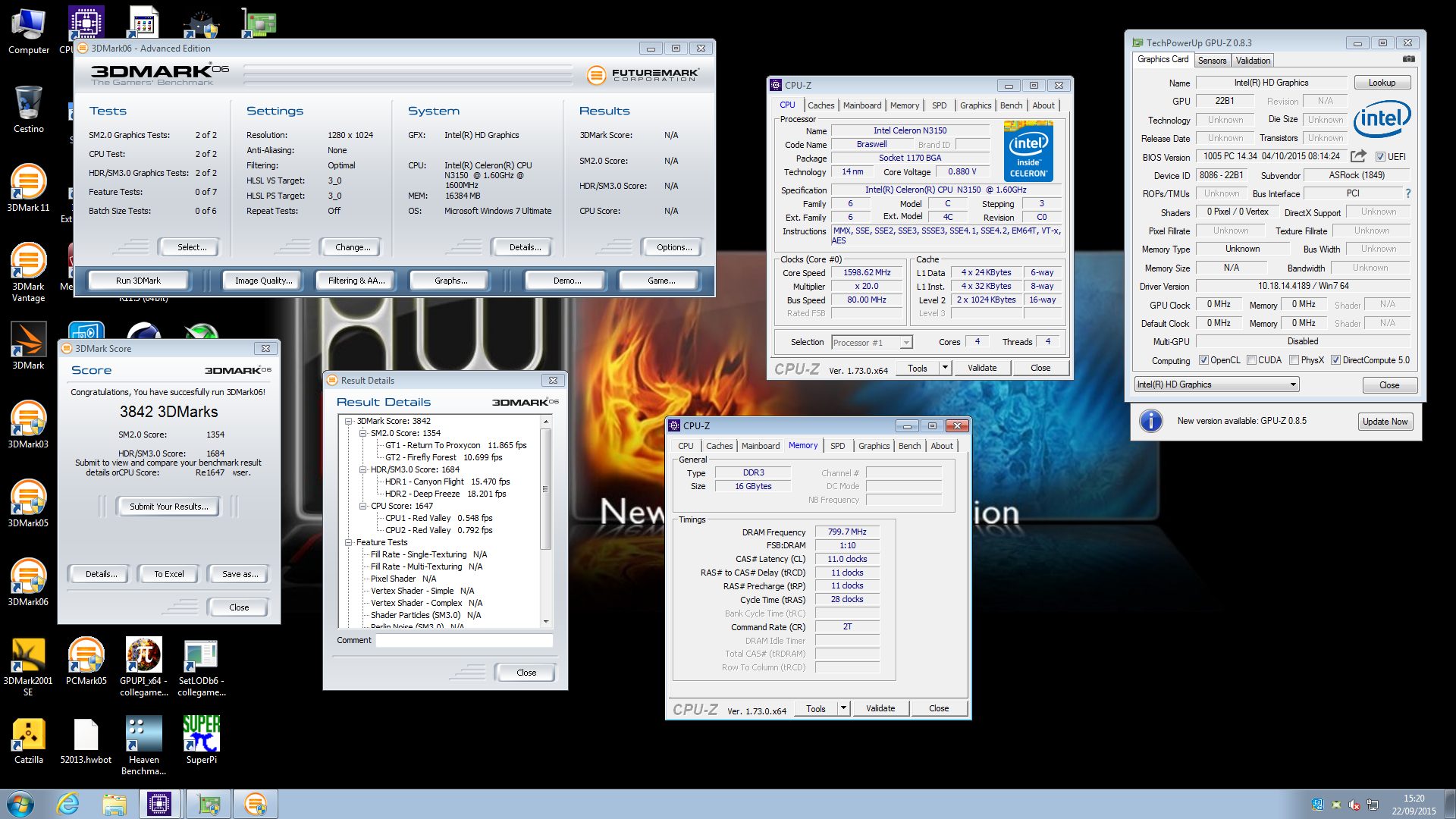The width and height of the screenshot is (1456, 819).
Task: Toggle DirectCompute 5.0 checkbox
Action: [1335, 360]
